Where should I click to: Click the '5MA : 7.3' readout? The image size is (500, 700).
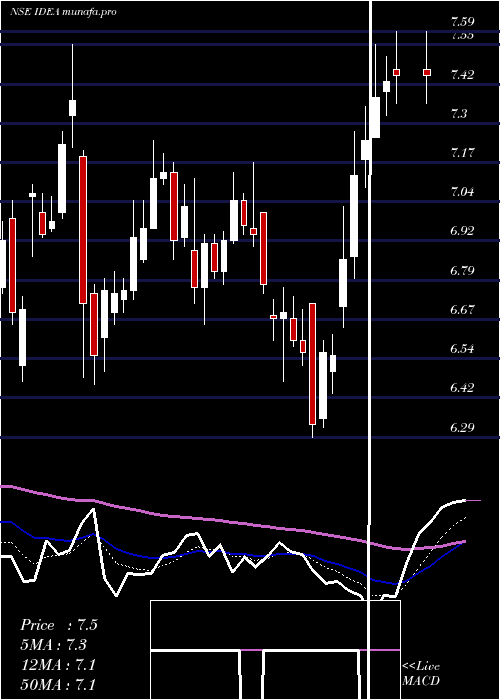pos(54,645)
